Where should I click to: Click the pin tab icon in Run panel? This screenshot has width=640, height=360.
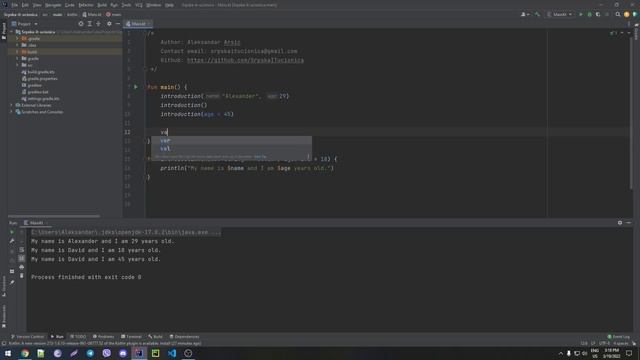click(x=12, y=282)
